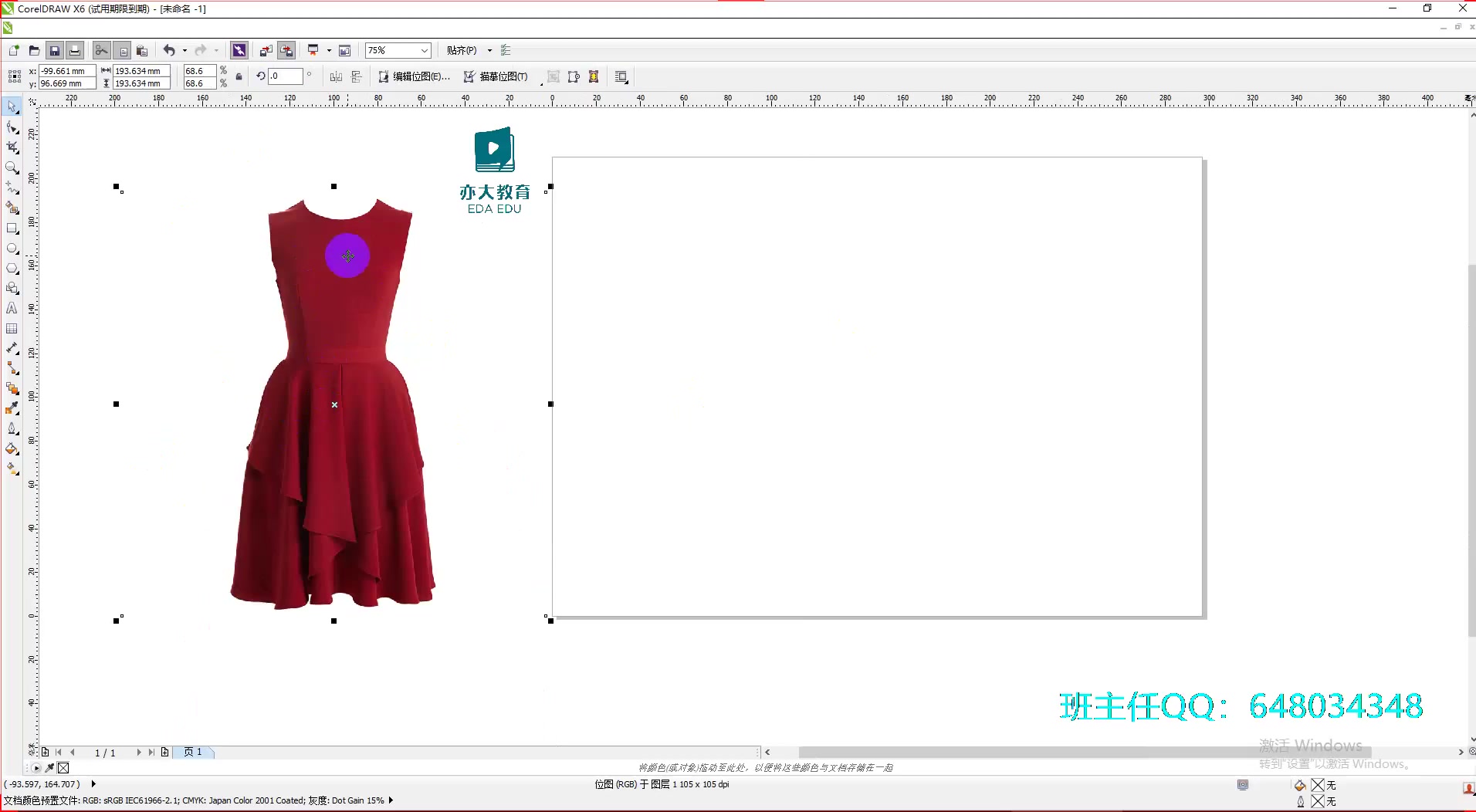
Task: Click the horizontal scrollbar thumb
Action: [1085, 752]
